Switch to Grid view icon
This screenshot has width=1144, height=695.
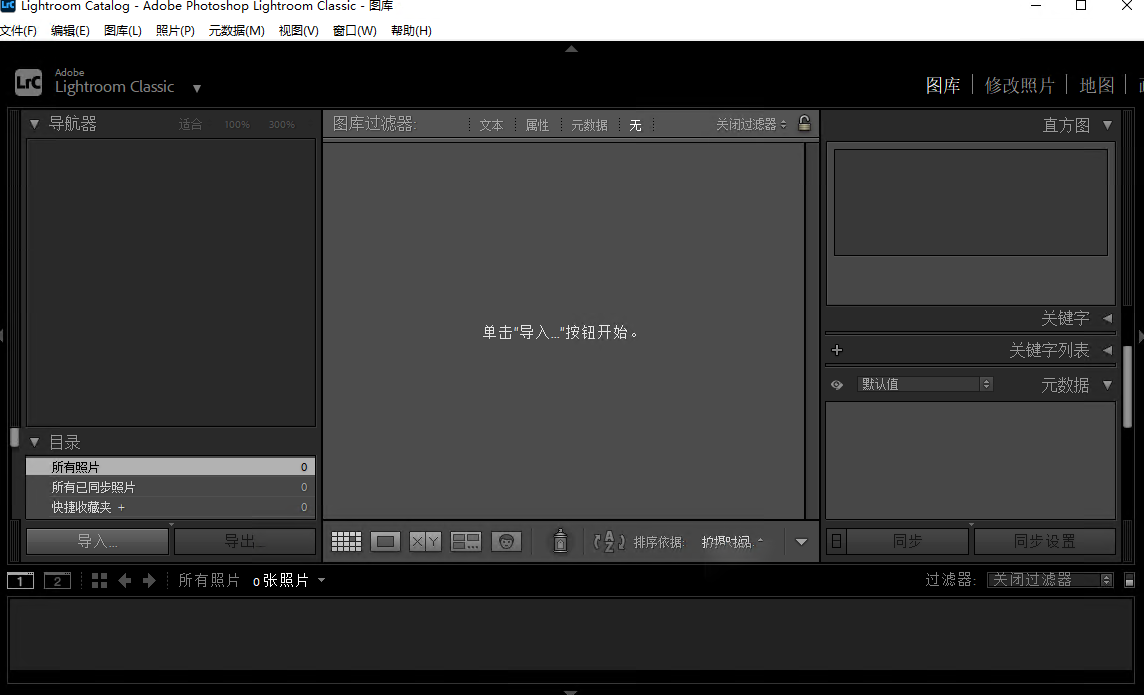tap(346, 542)
